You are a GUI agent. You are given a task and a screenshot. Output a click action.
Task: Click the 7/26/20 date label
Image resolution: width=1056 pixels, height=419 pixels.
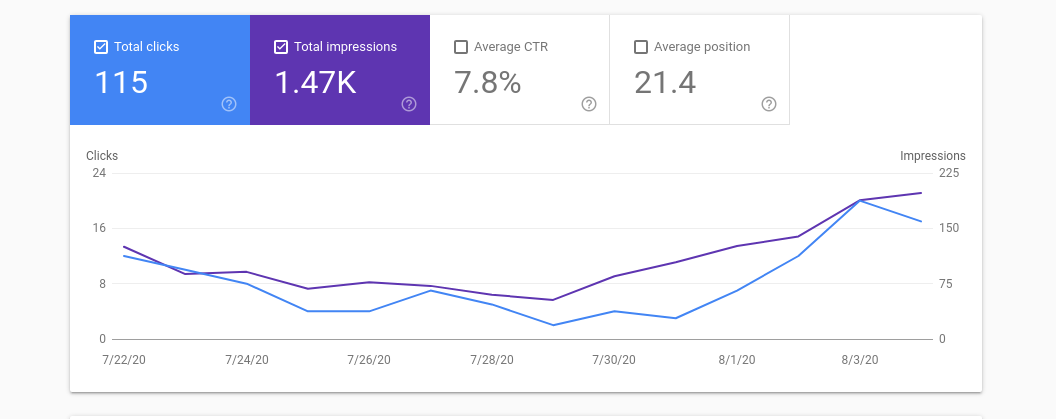pos(369,360)
